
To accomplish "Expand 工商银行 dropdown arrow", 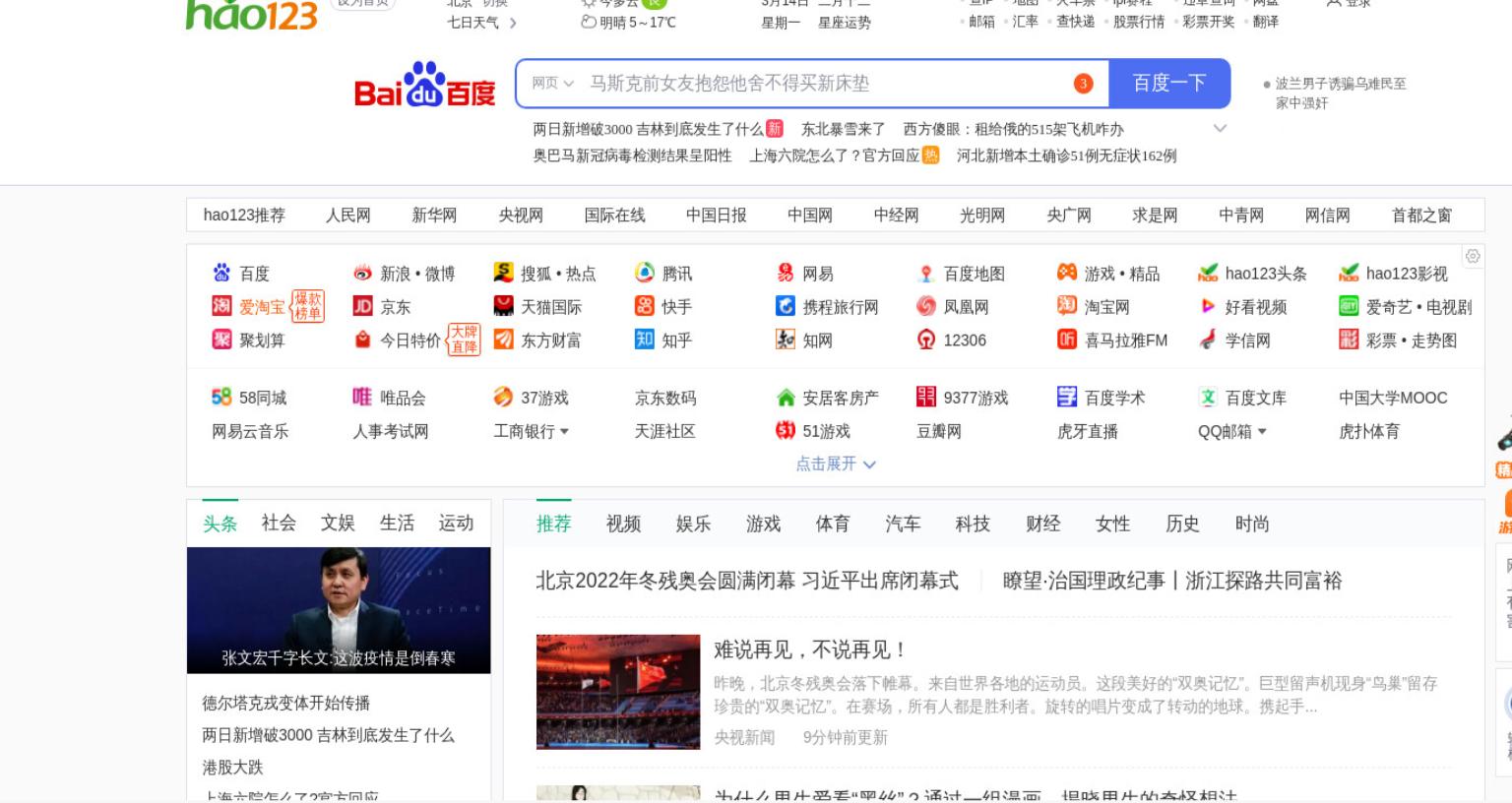I will (x=564, y=431).
